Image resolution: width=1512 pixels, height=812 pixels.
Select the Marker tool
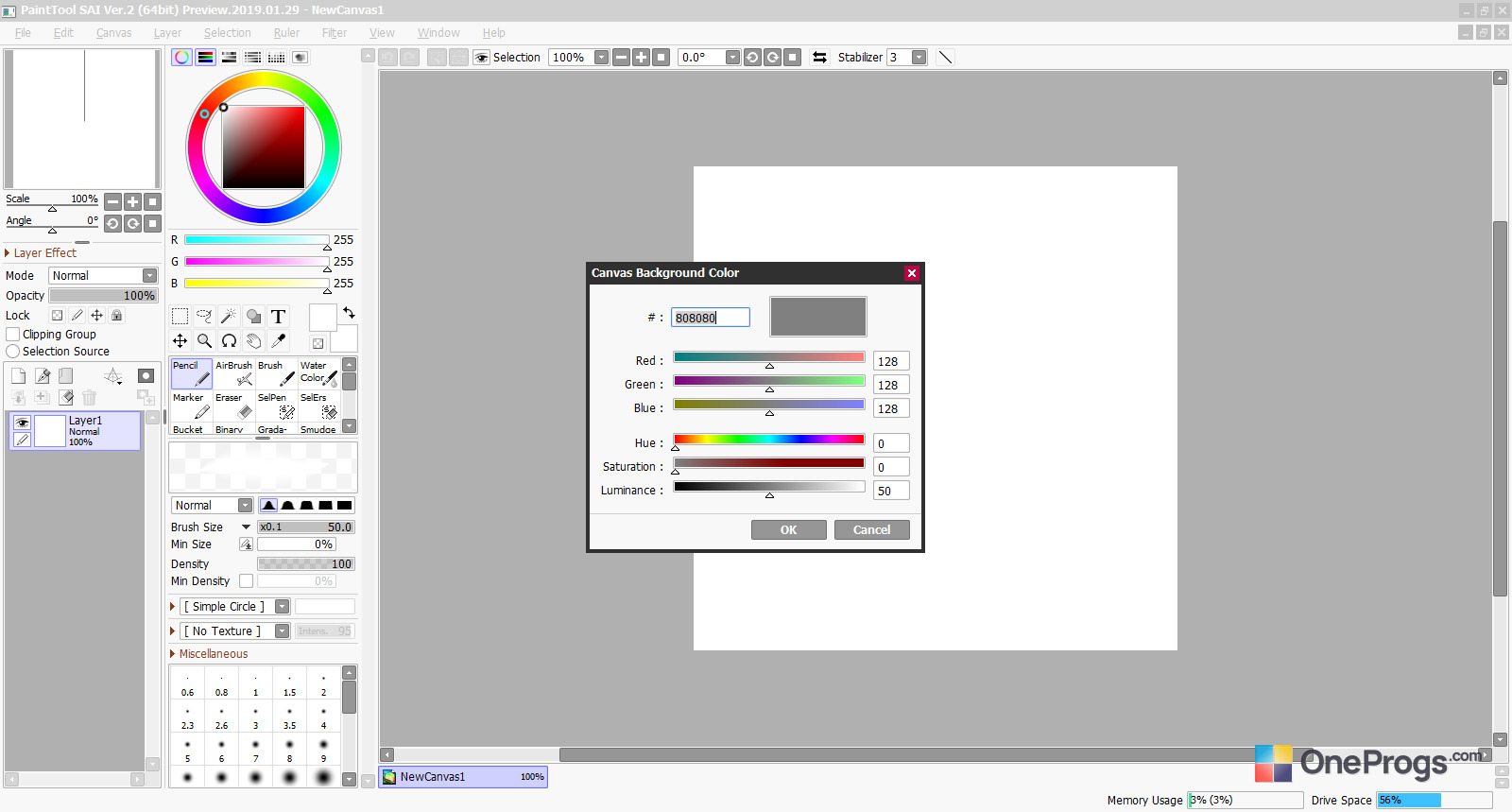point(191,406)
